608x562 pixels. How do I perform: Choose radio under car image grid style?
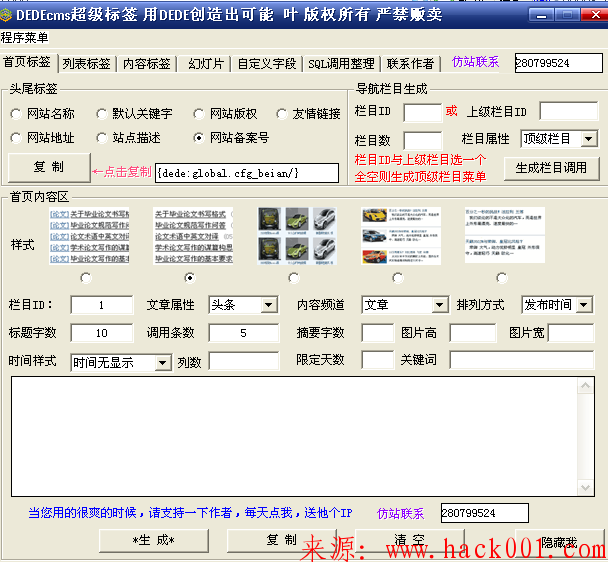tap(294, 278)
